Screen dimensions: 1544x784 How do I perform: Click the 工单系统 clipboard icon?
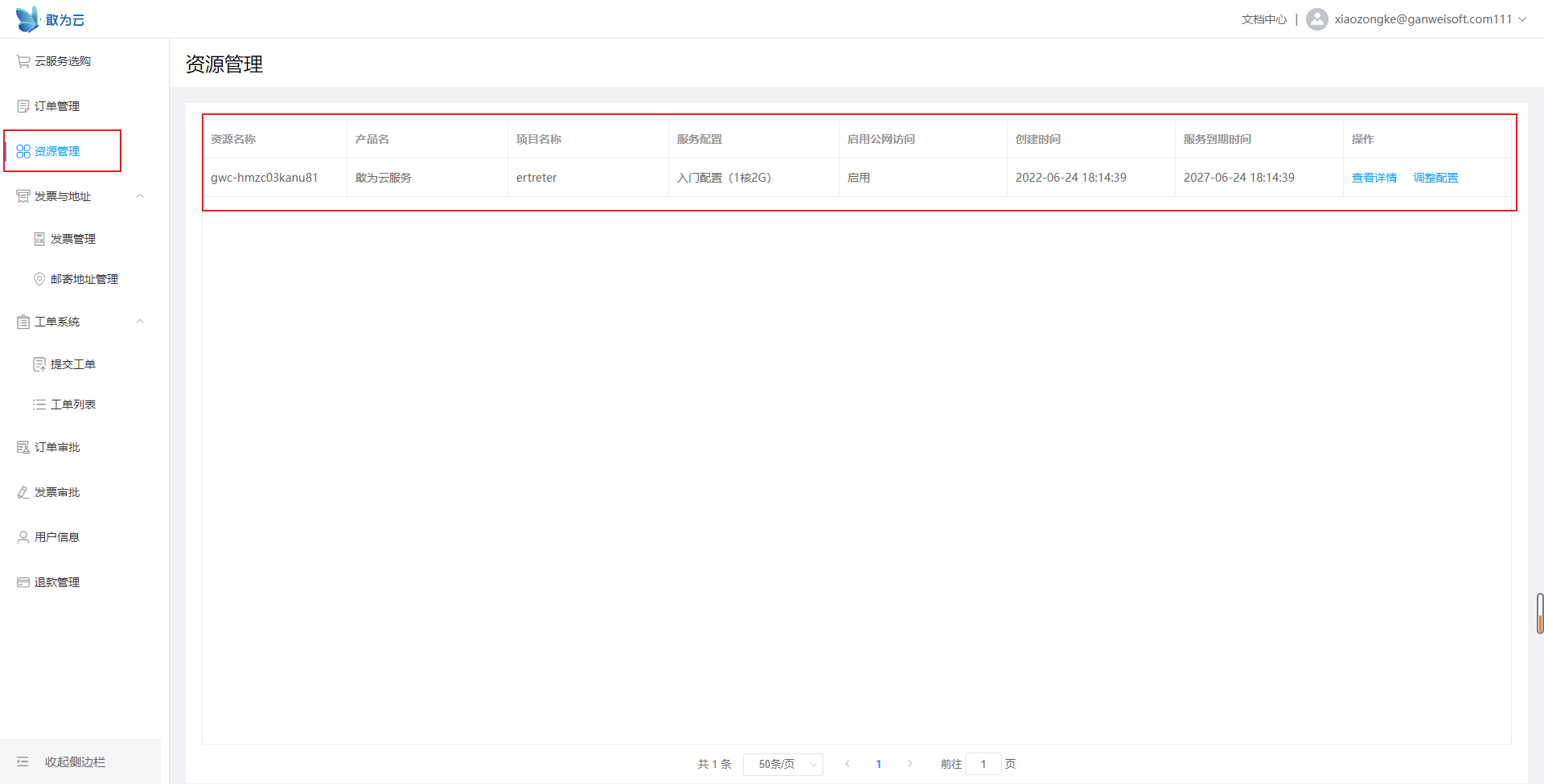point(23,322)
